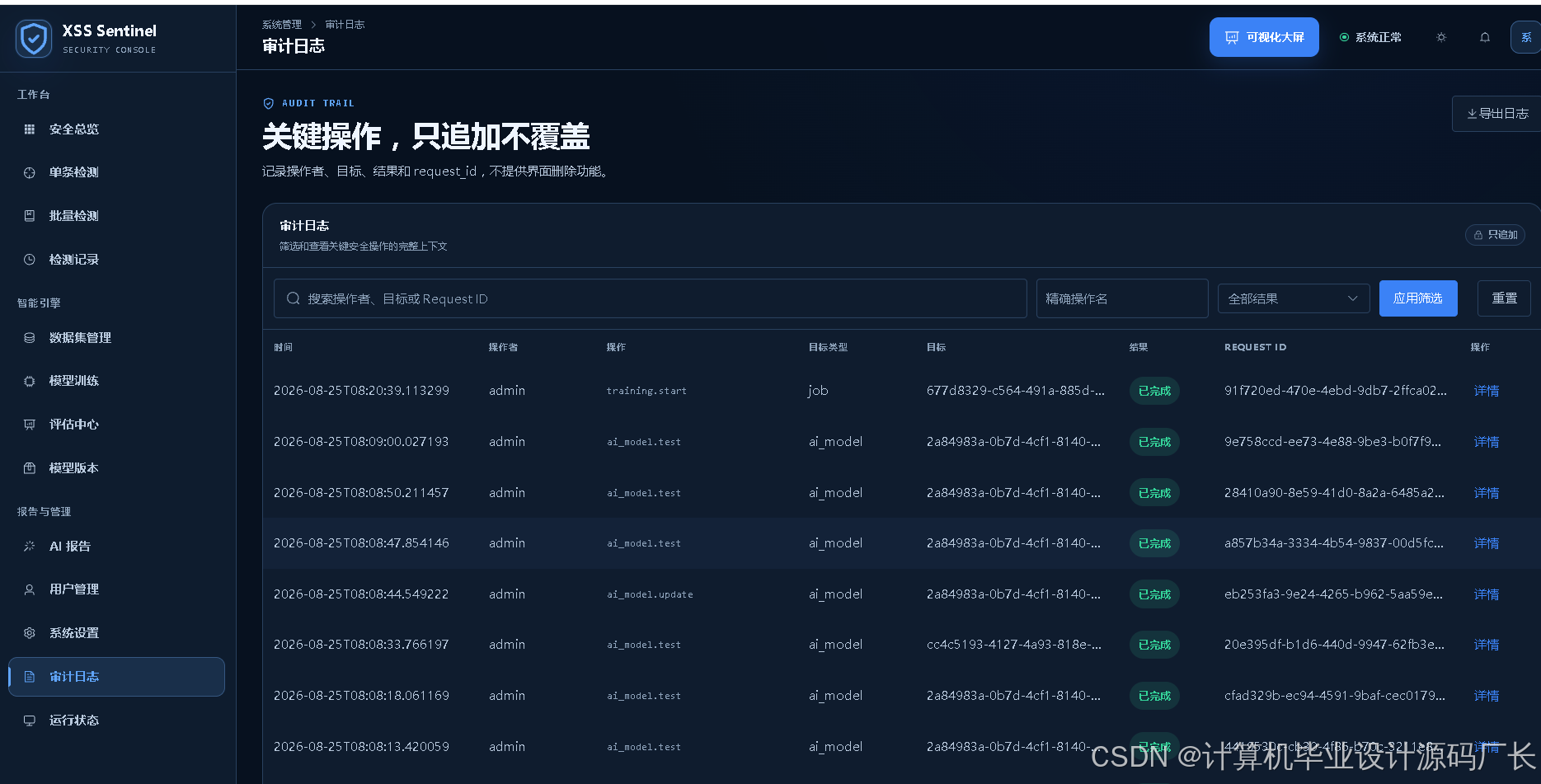The height and width of the screenshot is (784, 1541).
Task: Open 检测记录 menu item
Action: click(116, 260)
